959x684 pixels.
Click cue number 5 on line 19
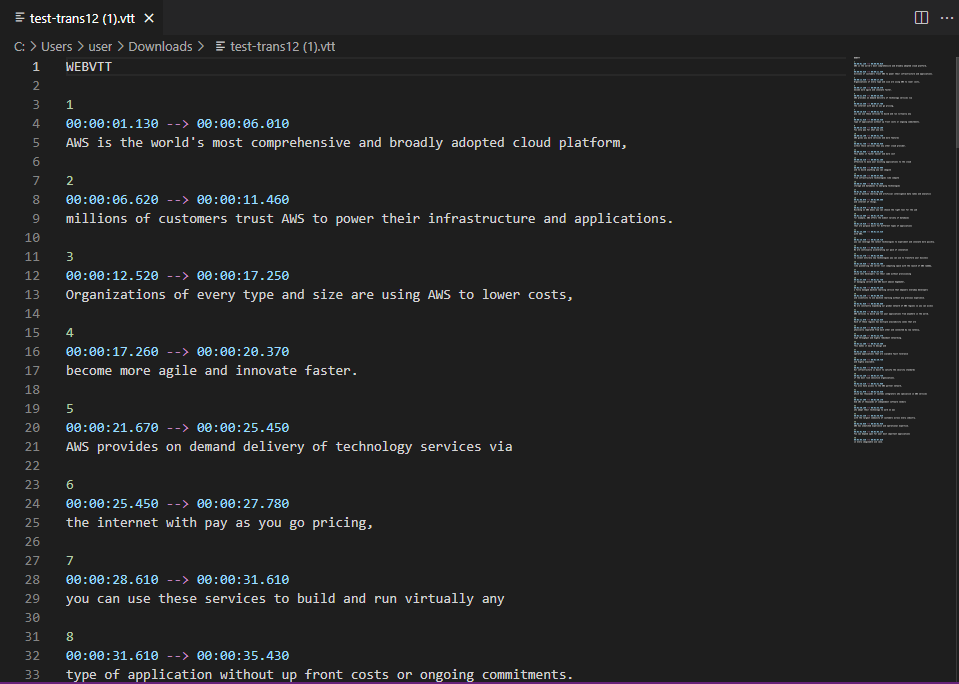click(70, 408)
